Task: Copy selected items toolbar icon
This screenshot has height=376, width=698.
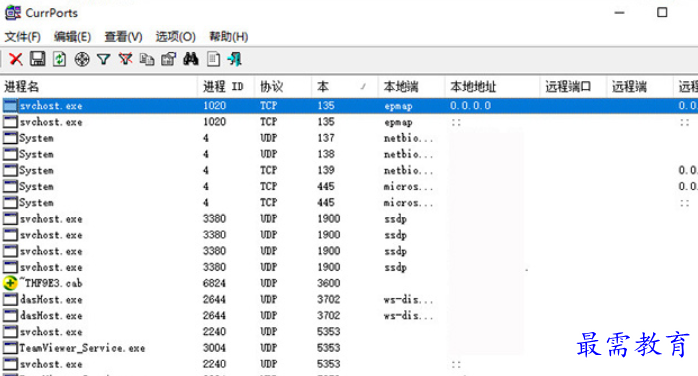Action: pyautogui.click(x=147, y=59)
